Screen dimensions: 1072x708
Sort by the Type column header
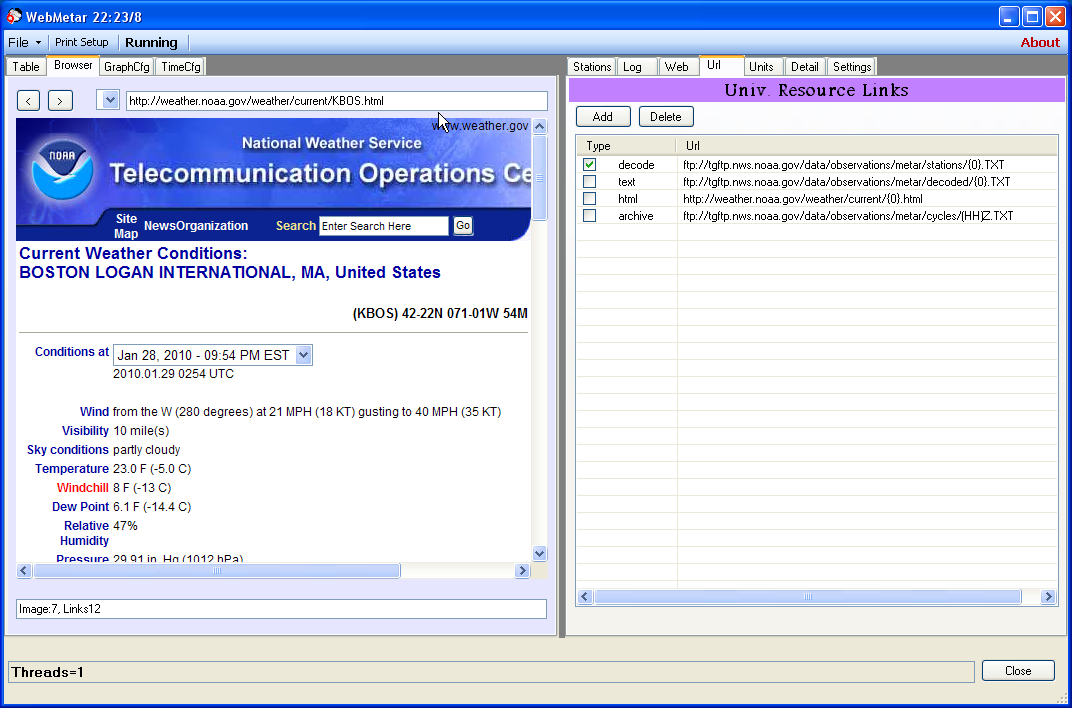pyautogui.click(x=626, y=146)
